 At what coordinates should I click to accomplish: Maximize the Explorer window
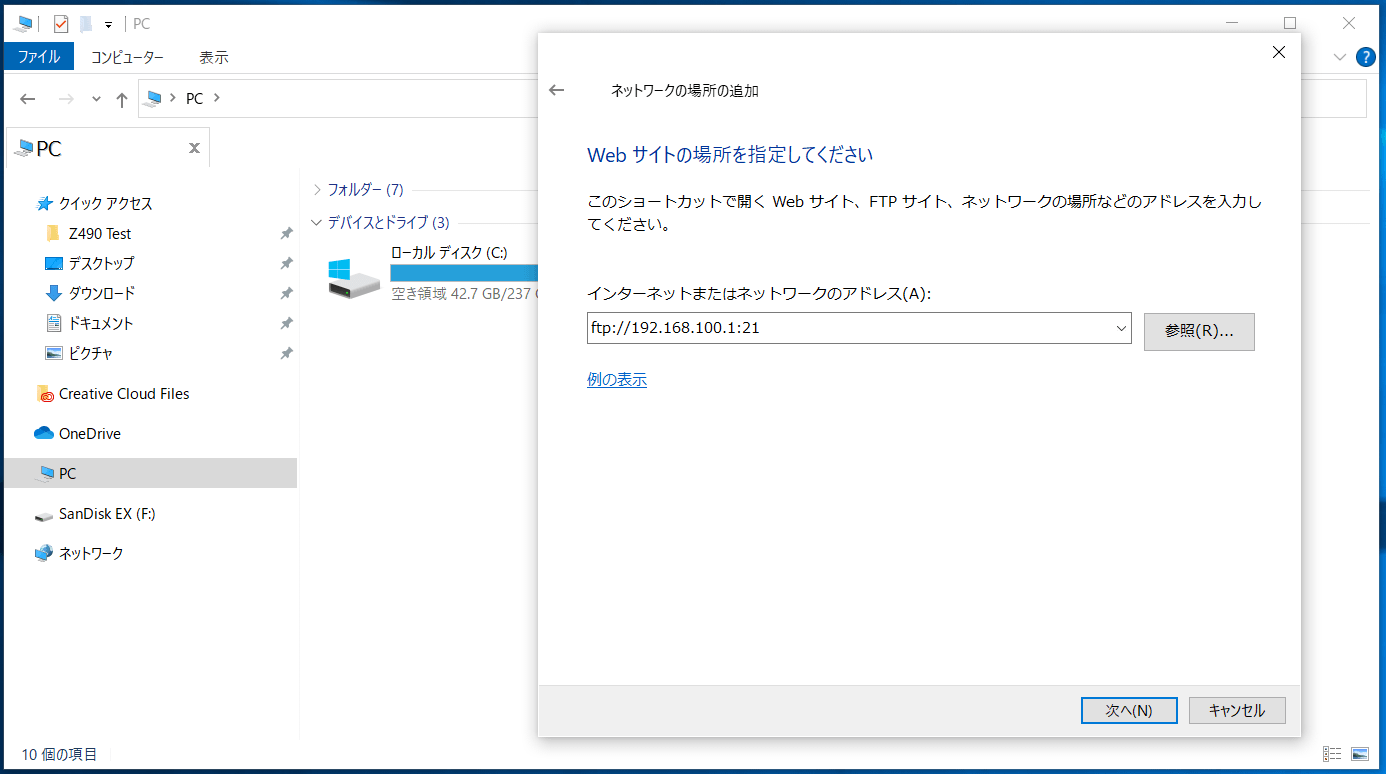pyautogui.click(x=1290, y=23)
